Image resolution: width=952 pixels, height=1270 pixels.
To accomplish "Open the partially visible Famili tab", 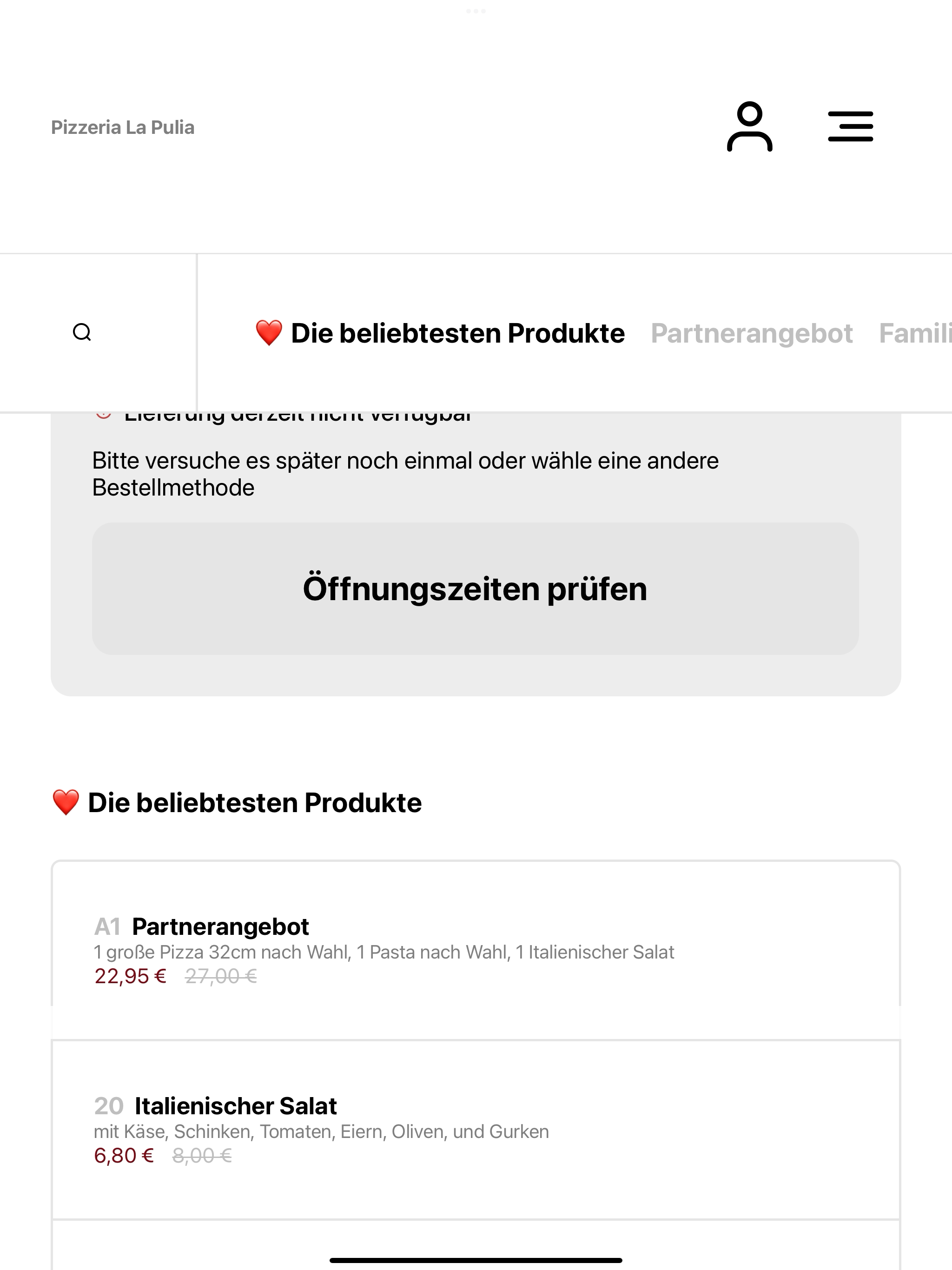I will click(x=915, y=333).
